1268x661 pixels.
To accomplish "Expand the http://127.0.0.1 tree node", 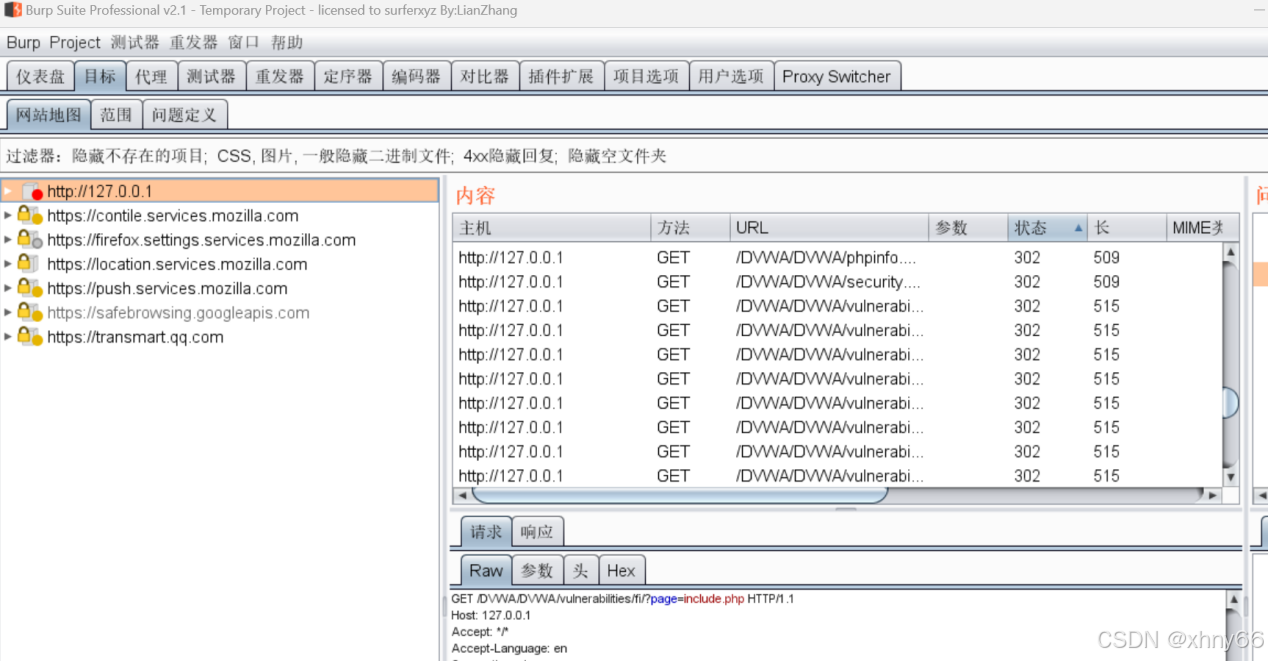I will 8,190.
